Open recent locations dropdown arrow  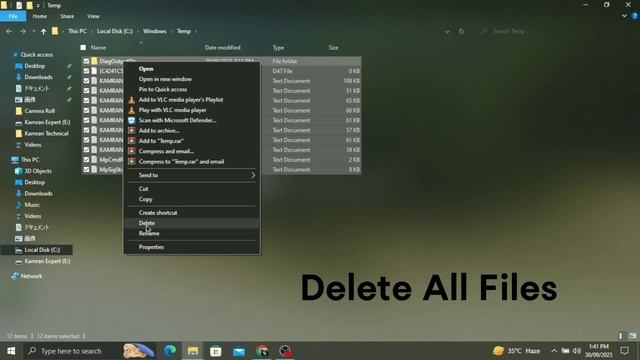pyautogui.click(x=34, y=31)
